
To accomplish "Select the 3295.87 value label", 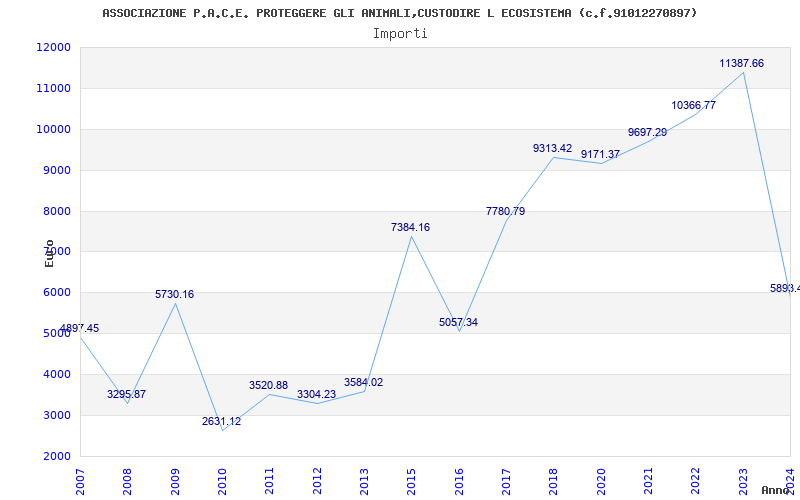I will pyautogui.click(x=127, y=394).
